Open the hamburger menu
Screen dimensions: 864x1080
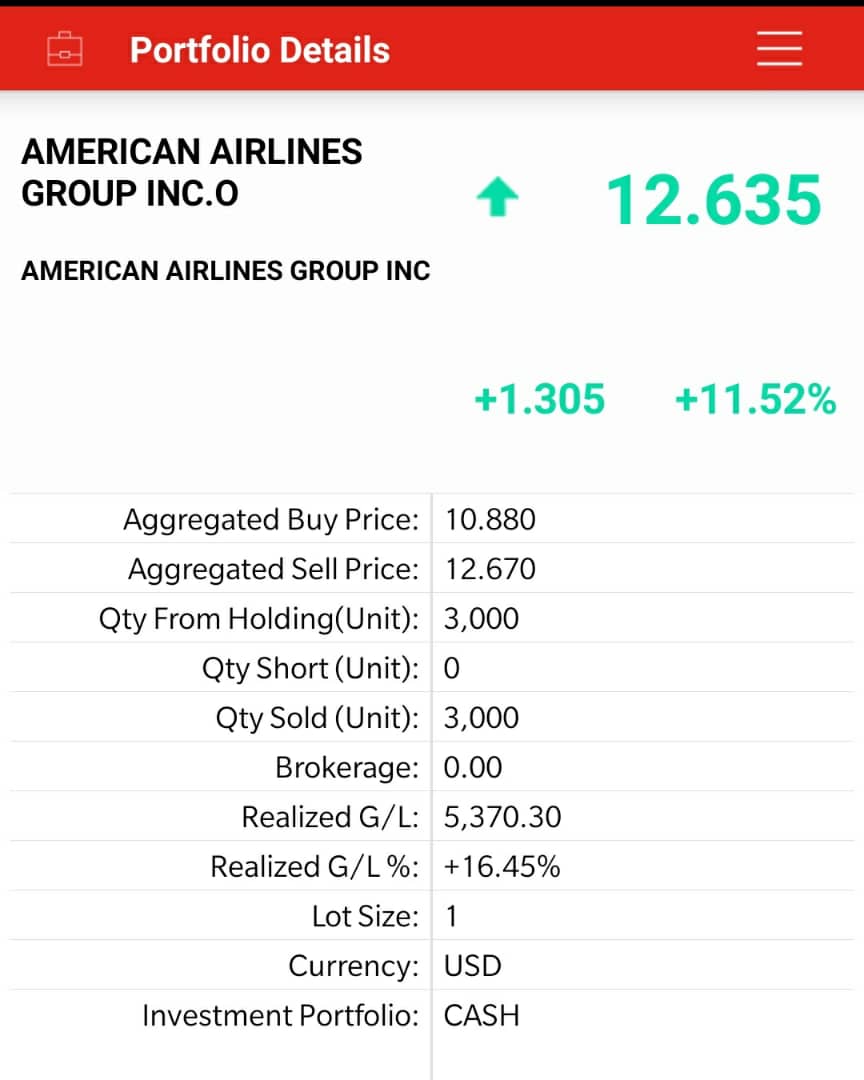(779, 48)
